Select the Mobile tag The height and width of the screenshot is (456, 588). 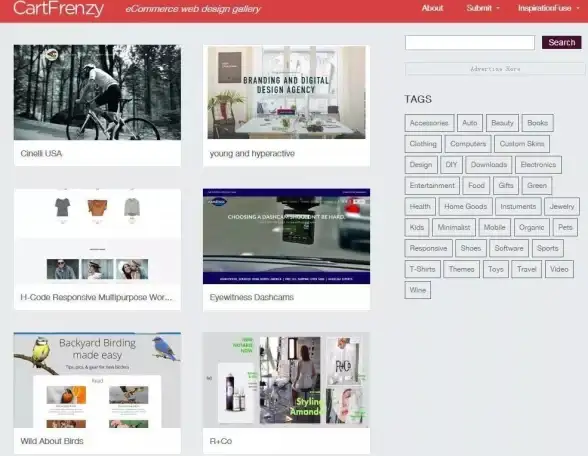[495, 228]
